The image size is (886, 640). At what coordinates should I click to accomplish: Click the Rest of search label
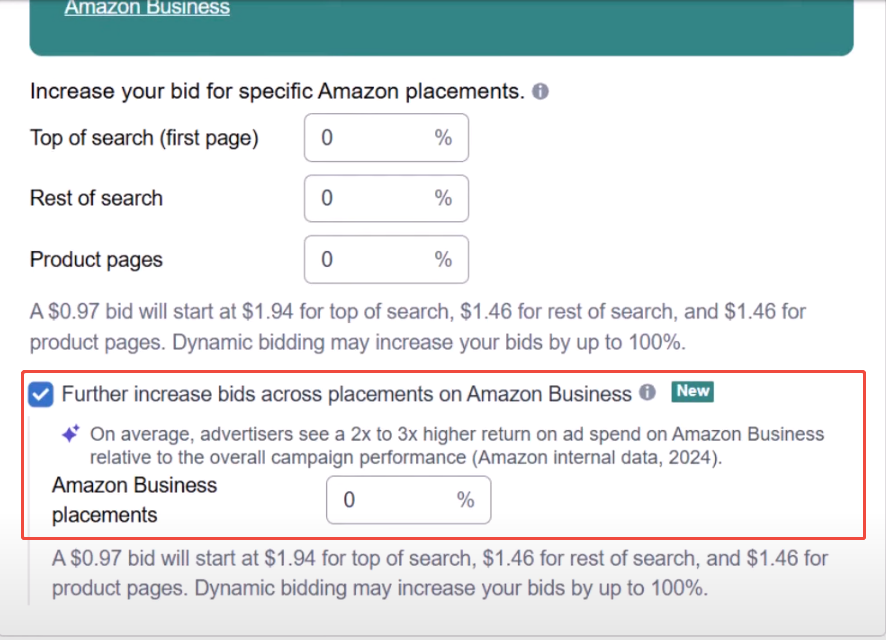[x=96, y=198]
